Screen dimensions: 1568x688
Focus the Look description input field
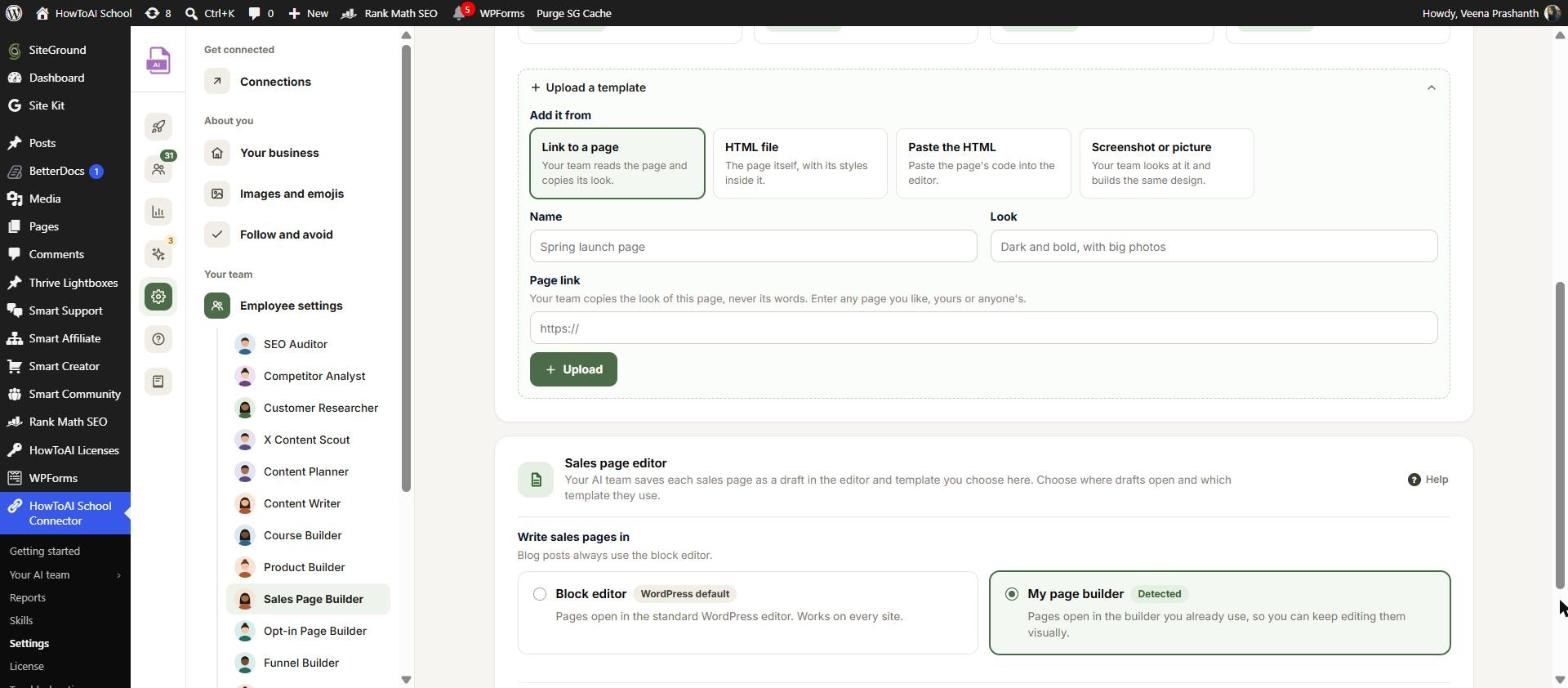click(1213, 247)
